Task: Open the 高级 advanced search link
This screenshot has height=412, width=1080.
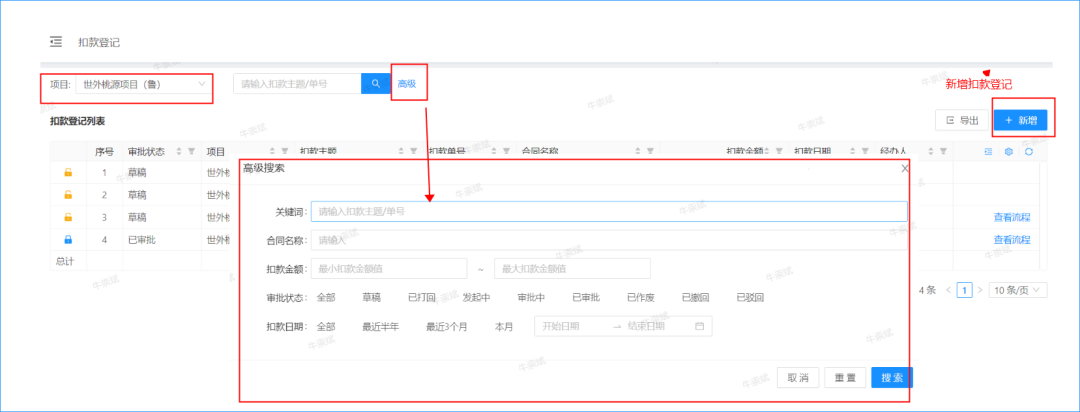Action: (406, 84)
